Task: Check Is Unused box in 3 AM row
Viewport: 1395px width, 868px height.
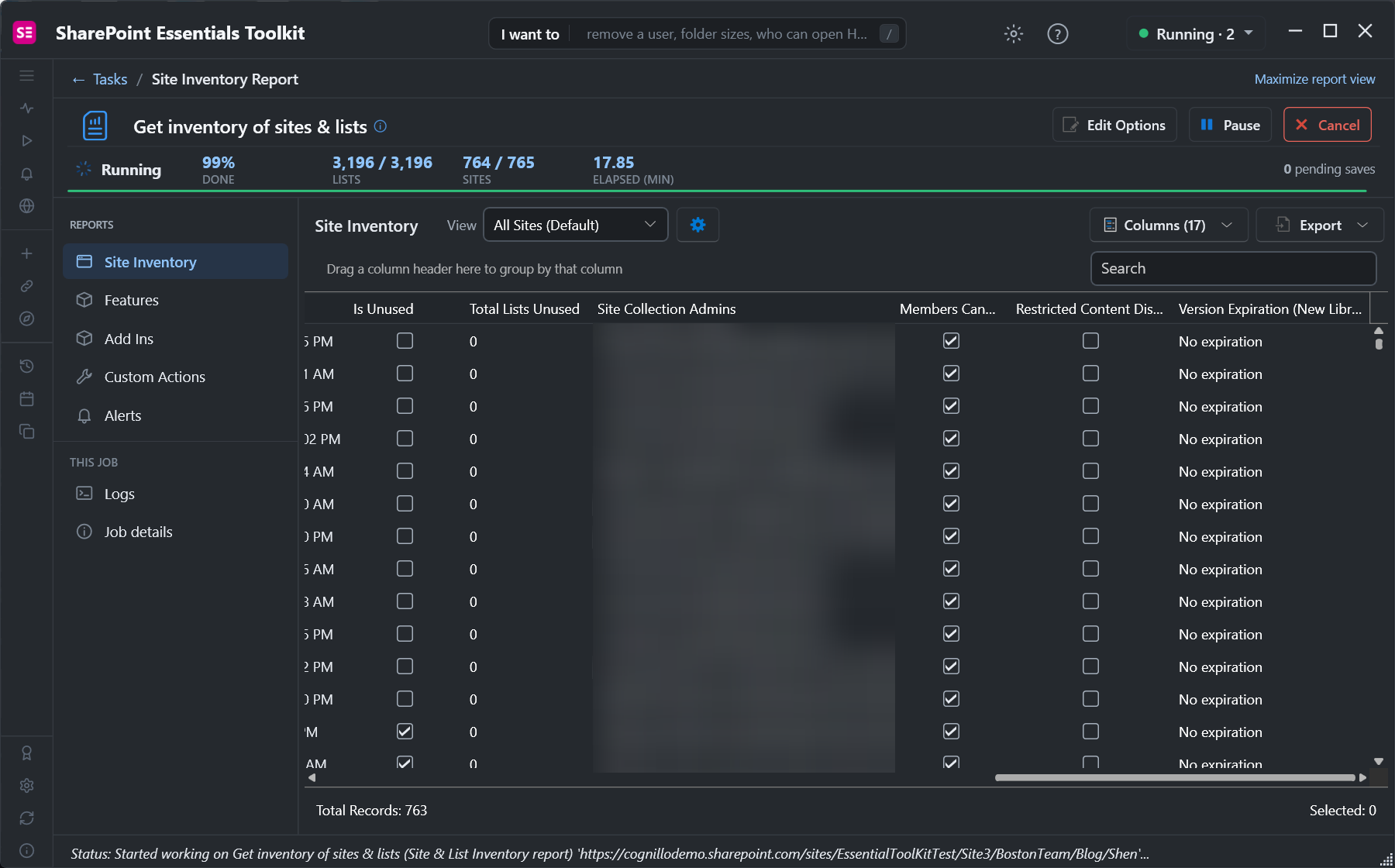Action: coord(405,601)
